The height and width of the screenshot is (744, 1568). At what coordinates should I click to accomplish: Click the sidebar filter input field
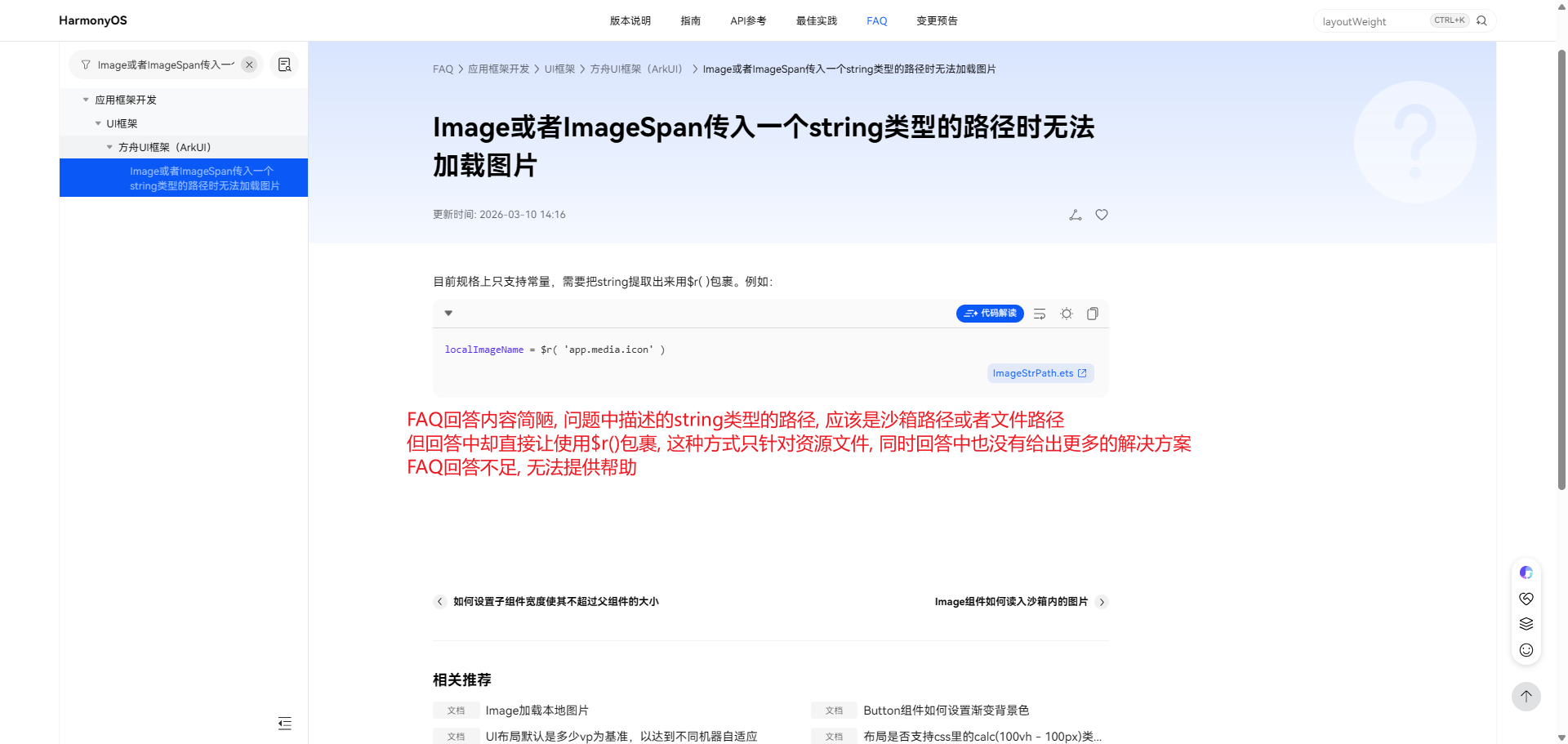pyautogui.click(x=166, y=65)
